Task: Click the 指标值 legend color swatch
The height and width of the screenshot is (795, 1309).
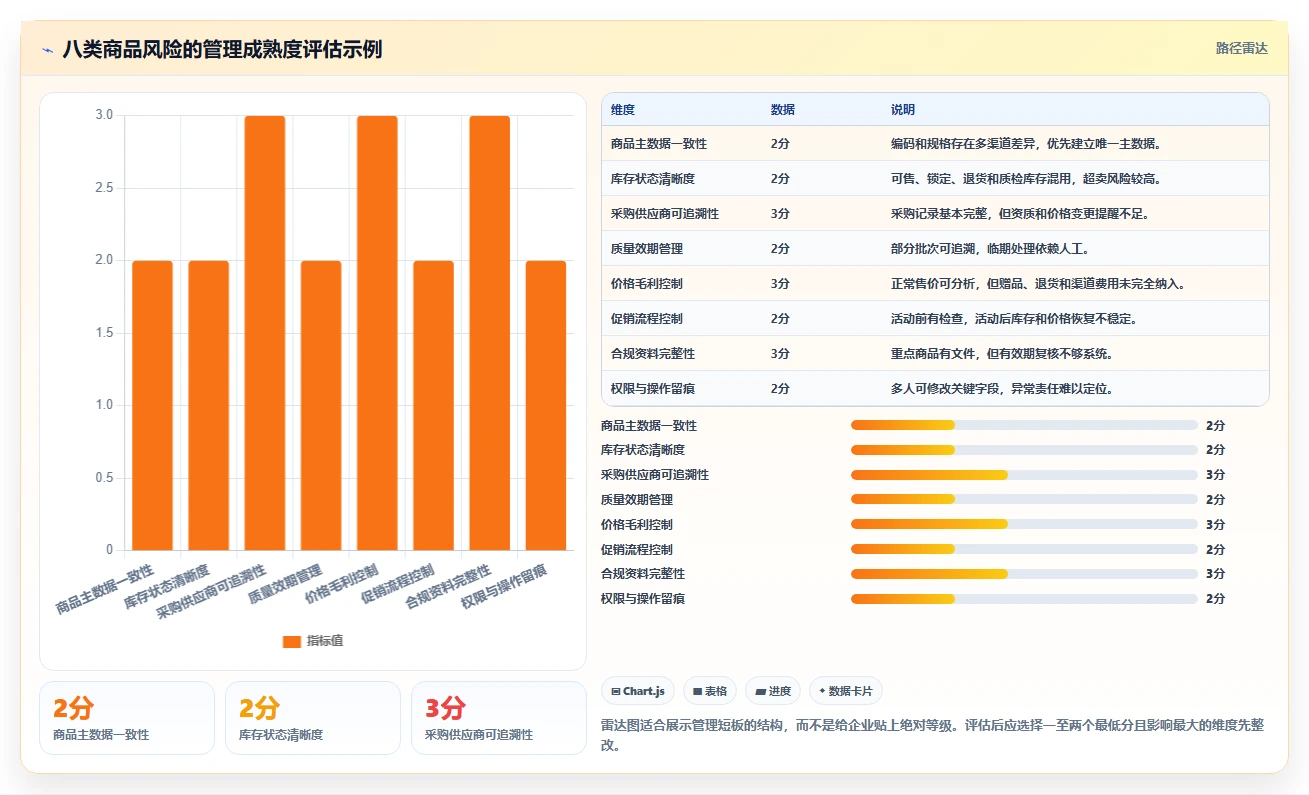Action: point(291,642)
